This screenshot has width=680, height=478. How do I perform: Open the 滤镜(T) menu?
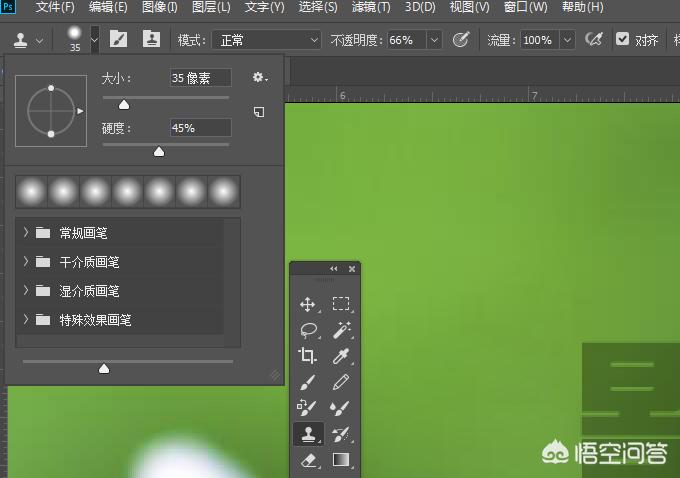[372, 7]
